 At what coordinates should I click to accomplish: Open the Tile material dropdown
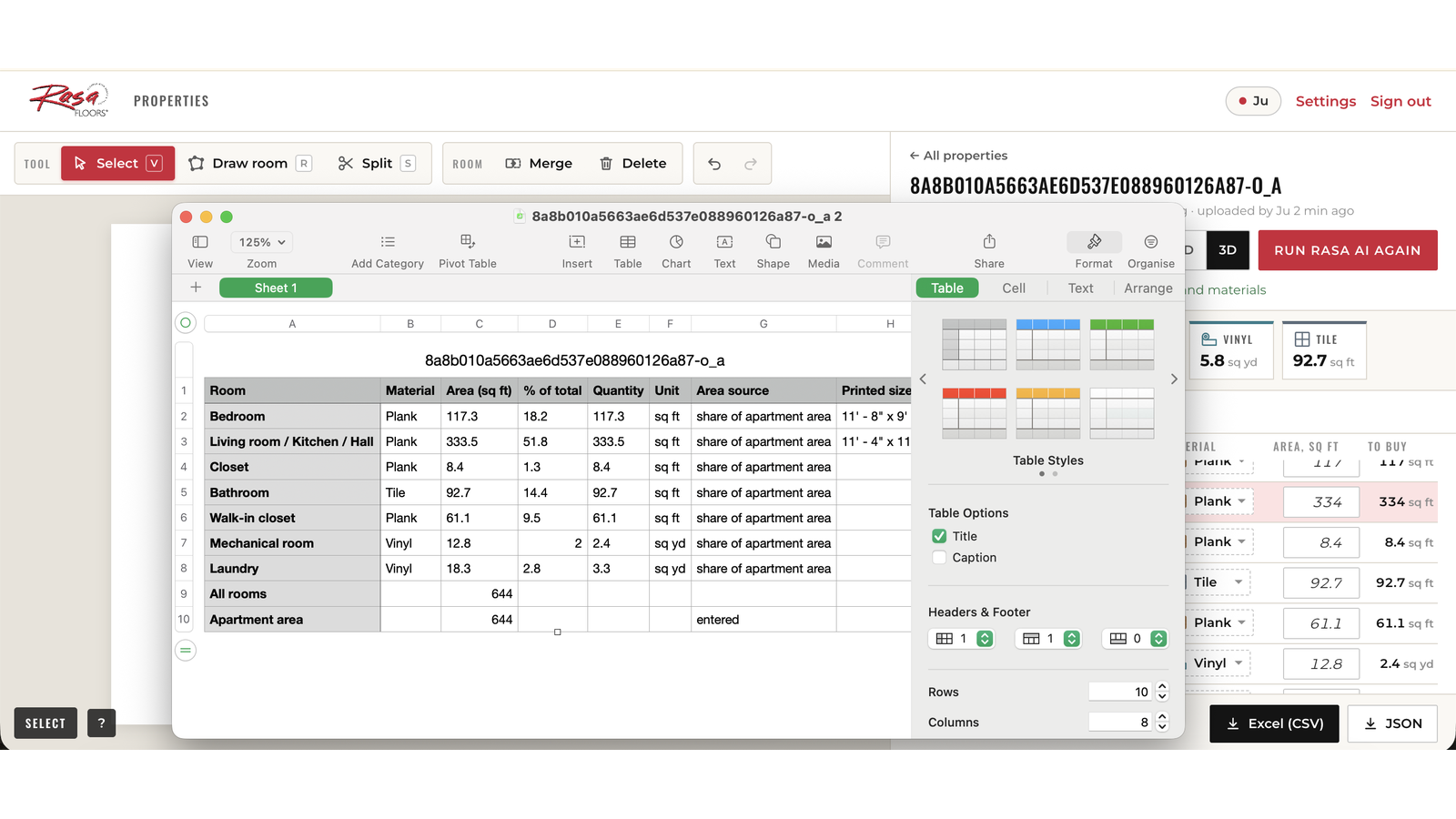(1218, 582)
